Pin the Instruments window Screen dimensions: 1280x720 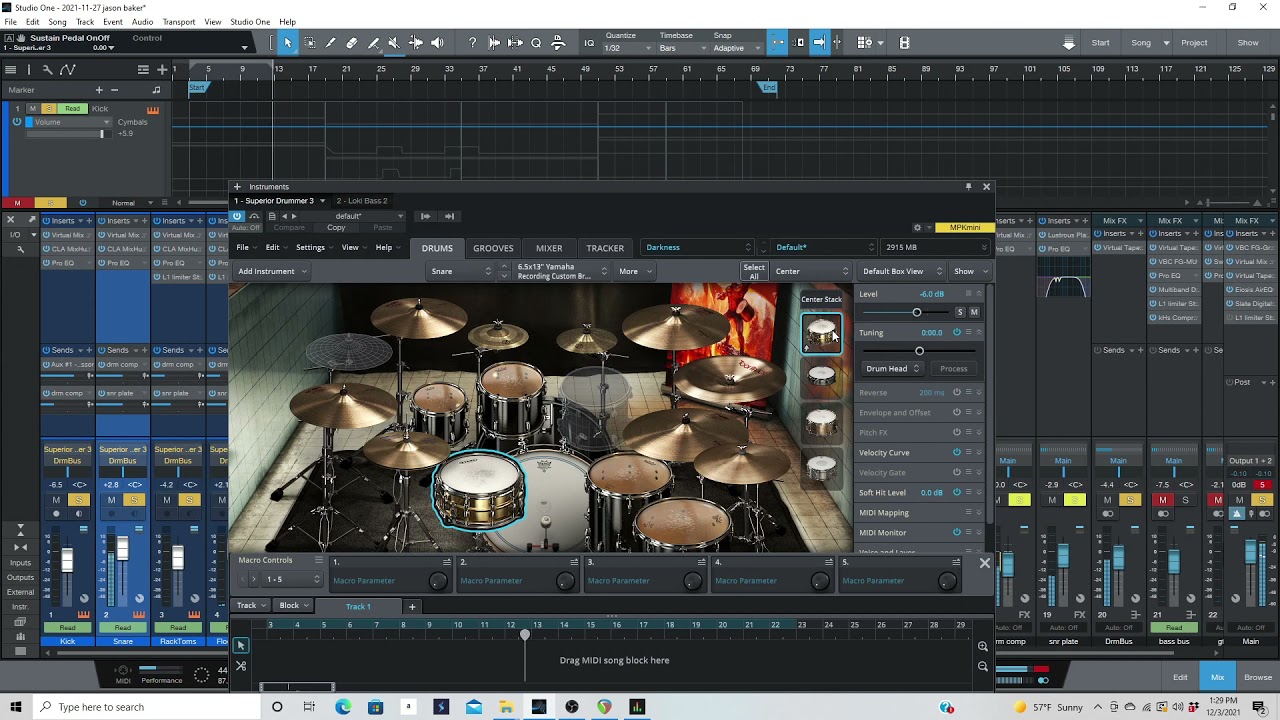[968, 186]
